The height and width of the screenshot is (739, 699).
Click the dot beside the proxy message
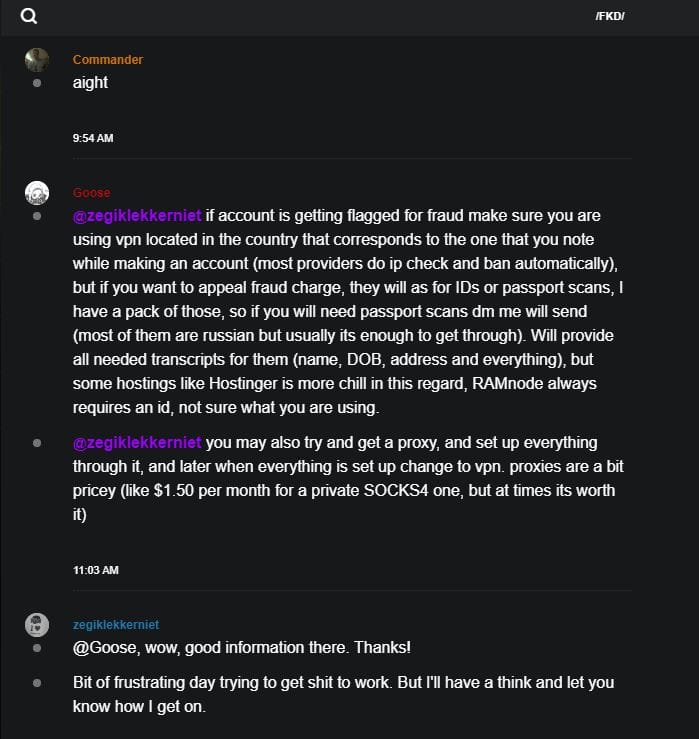point(37,442)
